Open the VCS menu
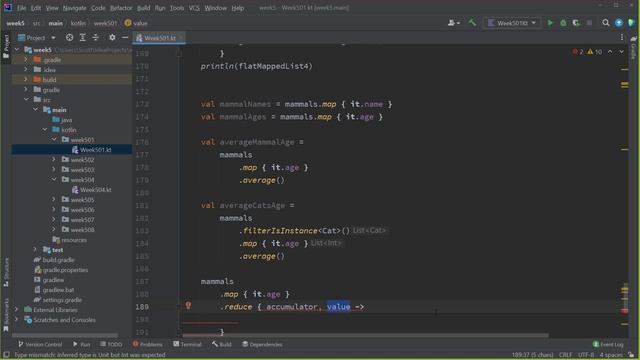 pos(194,8)
